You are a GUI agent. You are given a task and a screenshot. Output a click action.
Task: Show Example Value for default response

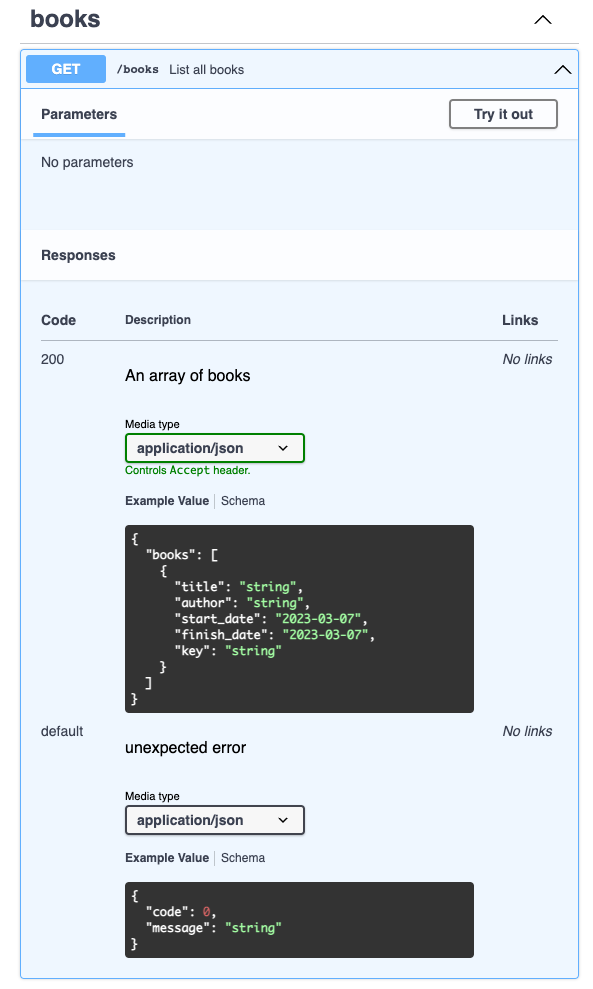tap(167, 858)
